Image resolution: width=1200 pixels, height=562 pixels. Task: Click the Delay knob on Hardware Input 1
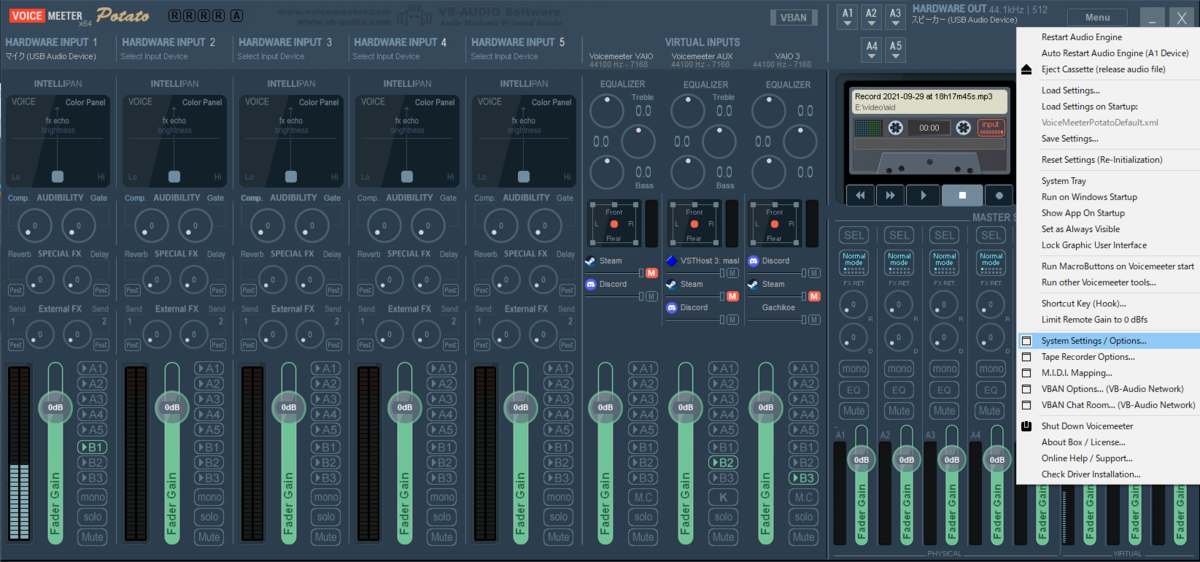point(78,277)
